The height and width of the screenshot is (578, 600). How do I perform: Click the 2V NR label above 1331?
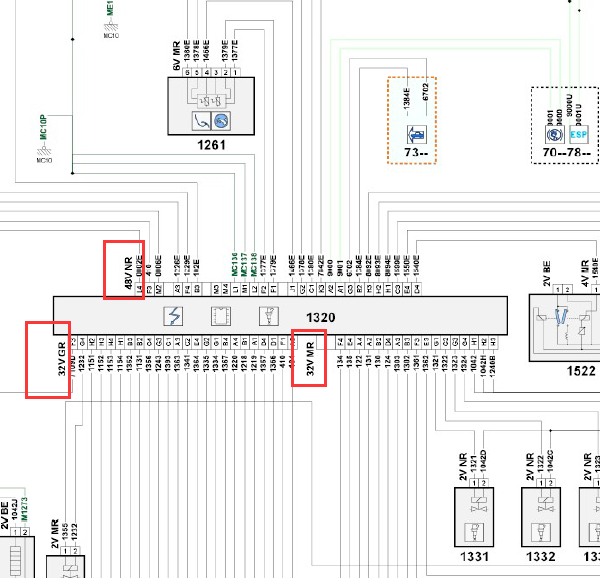[463, 467]
